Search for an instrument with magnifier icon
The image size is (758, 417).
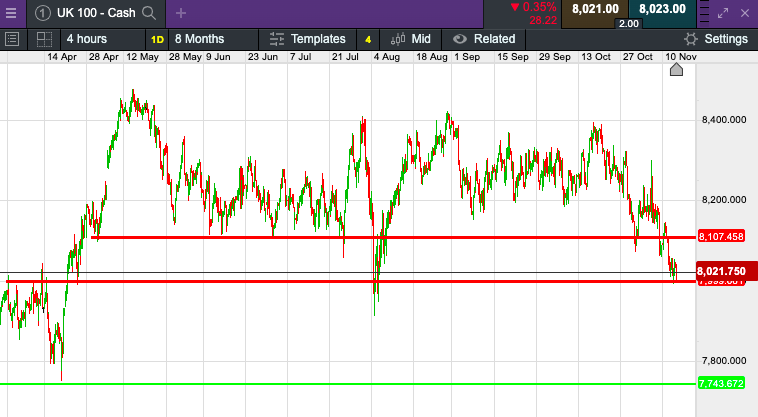[149, 13]
